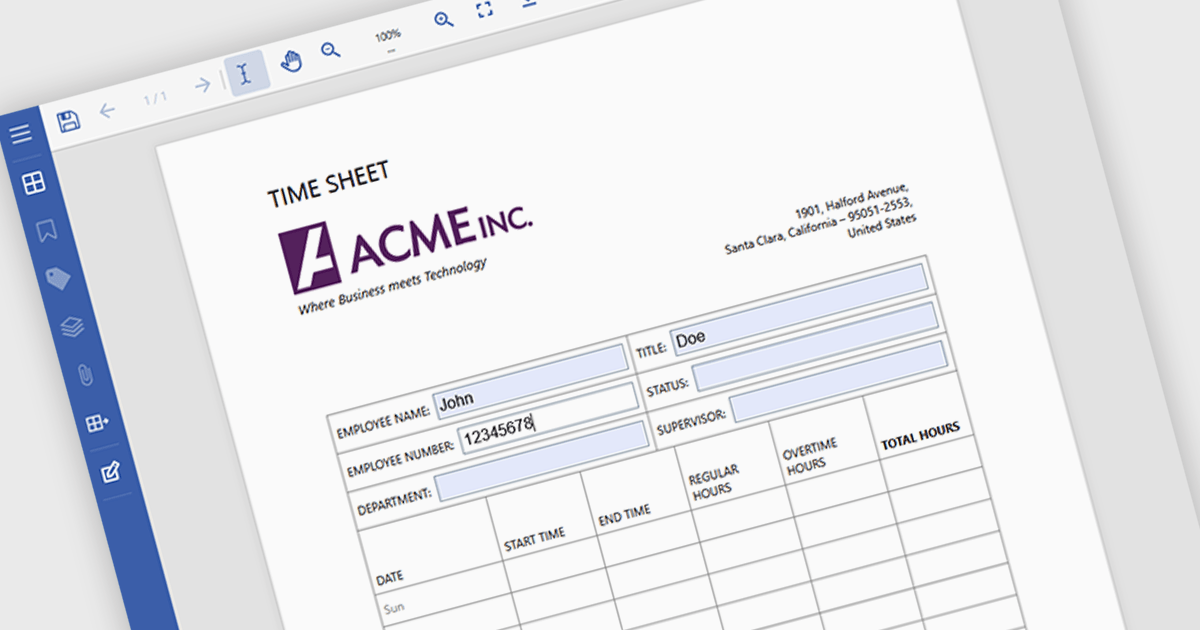Click the 'United States' address line
The image size is (1200, 630).
click(x=881, y=227)
